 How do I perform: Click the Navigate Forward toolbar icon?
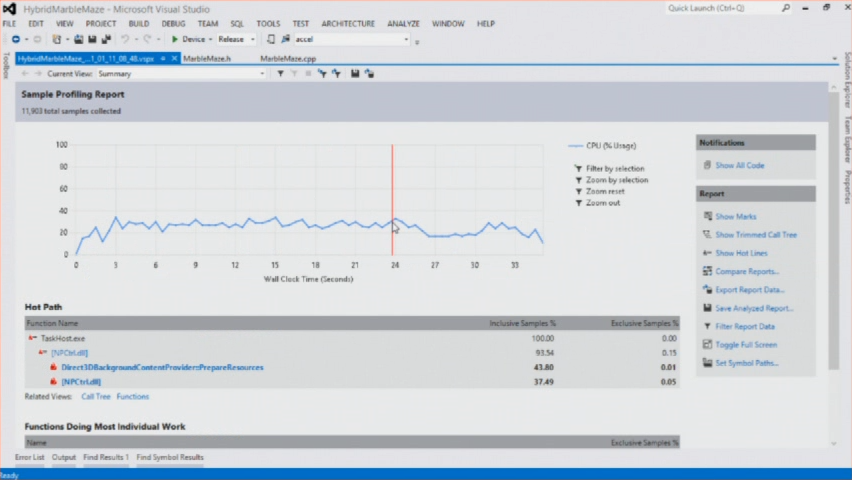[x=37, y=39]
